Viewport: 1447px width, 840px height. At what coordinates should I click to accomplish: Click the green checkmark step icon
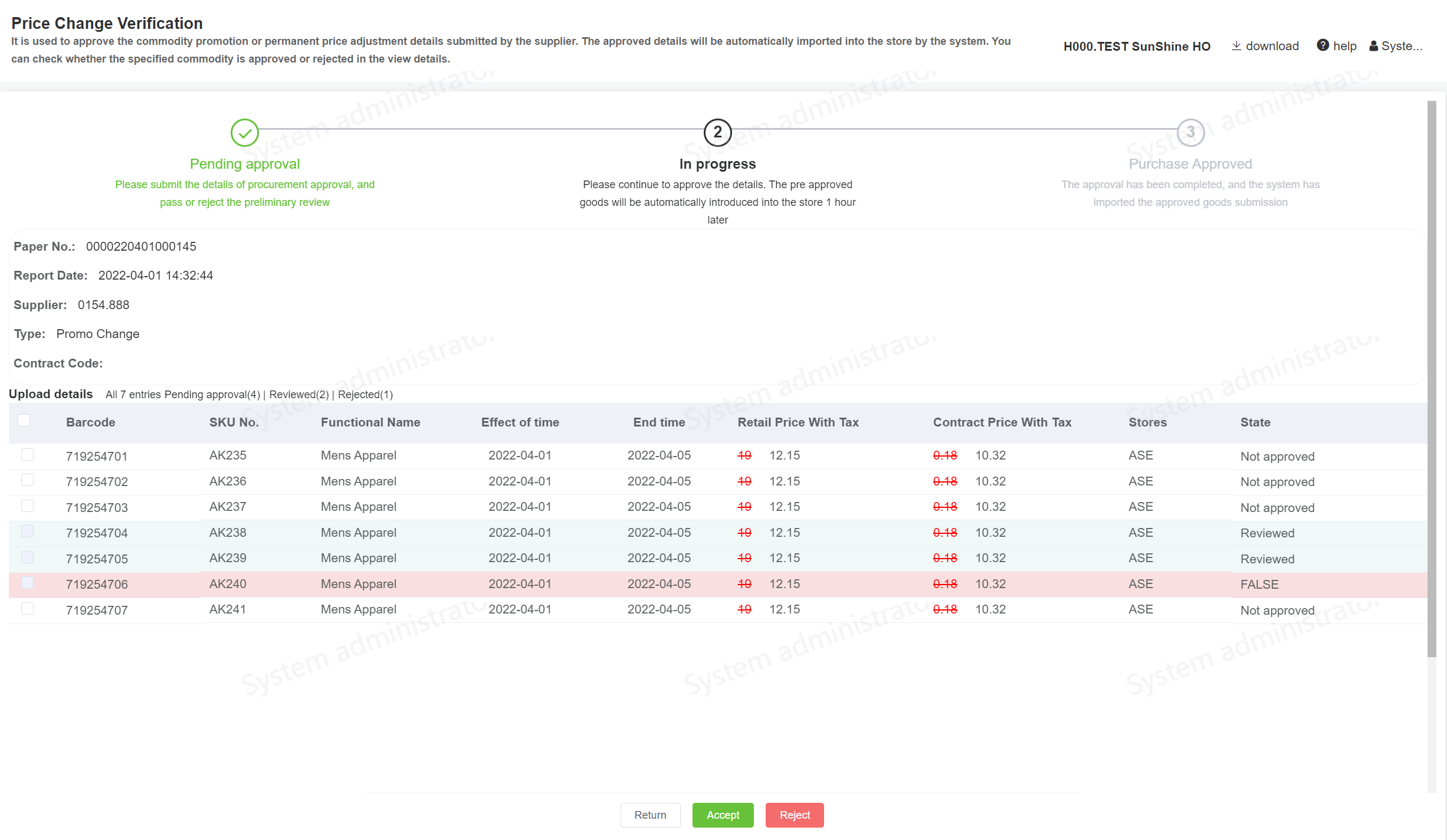pyautogui.click(x=245, y=133)
